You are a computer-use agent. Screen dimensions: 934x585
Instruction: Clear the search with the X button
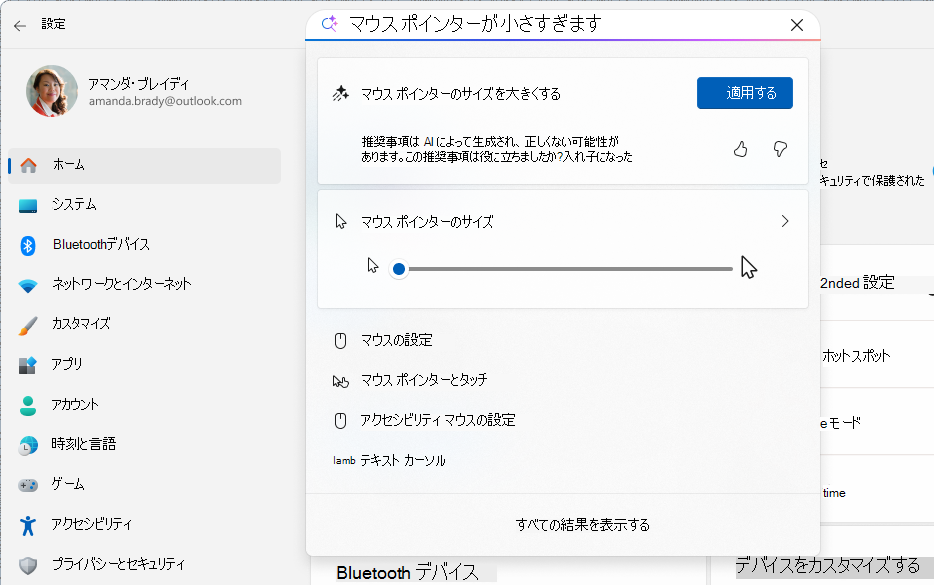tap(796, 25)
